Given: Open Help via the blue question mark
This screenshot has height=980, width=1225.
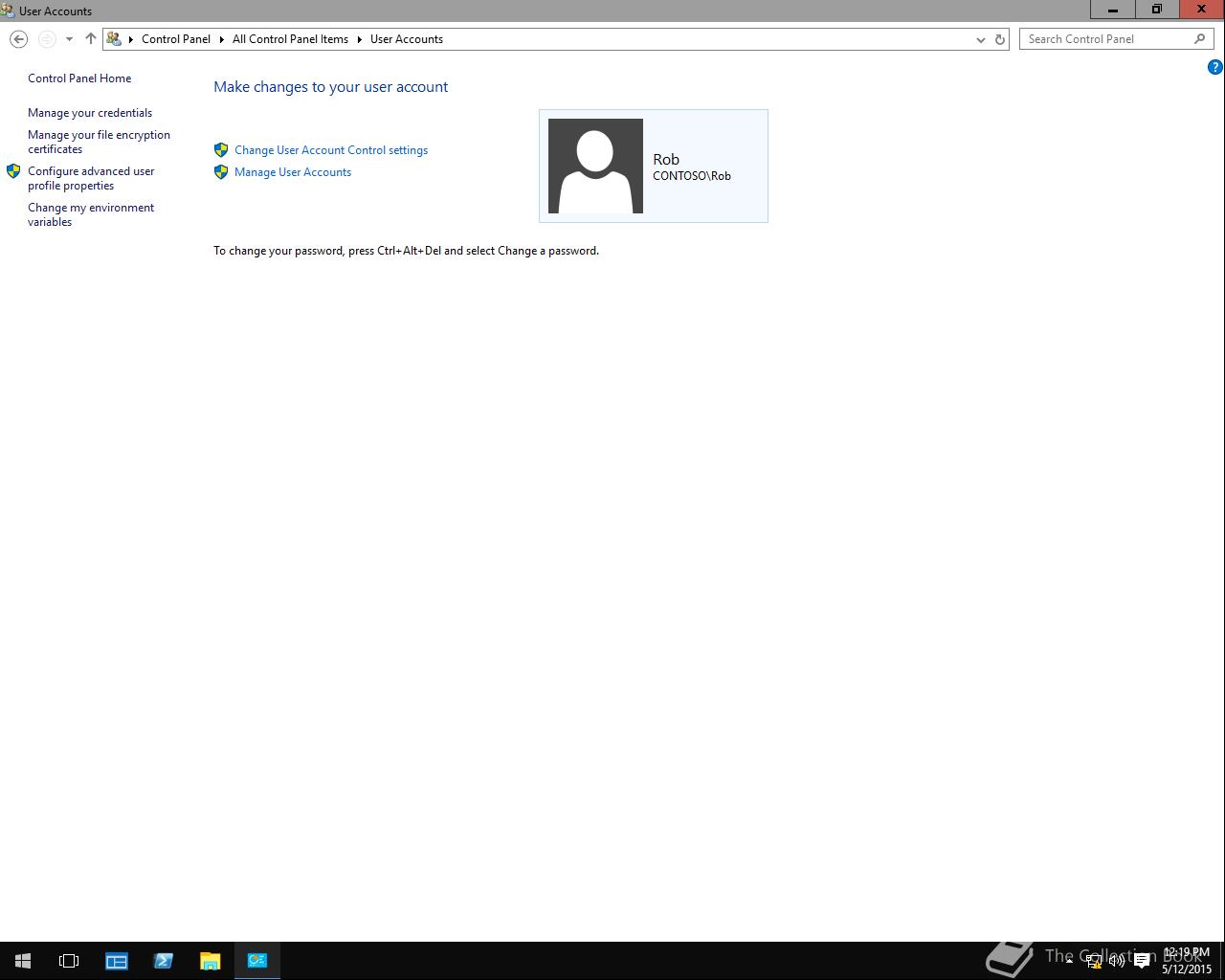Looking at the screenshot, I should click(x=1215, y=67).
